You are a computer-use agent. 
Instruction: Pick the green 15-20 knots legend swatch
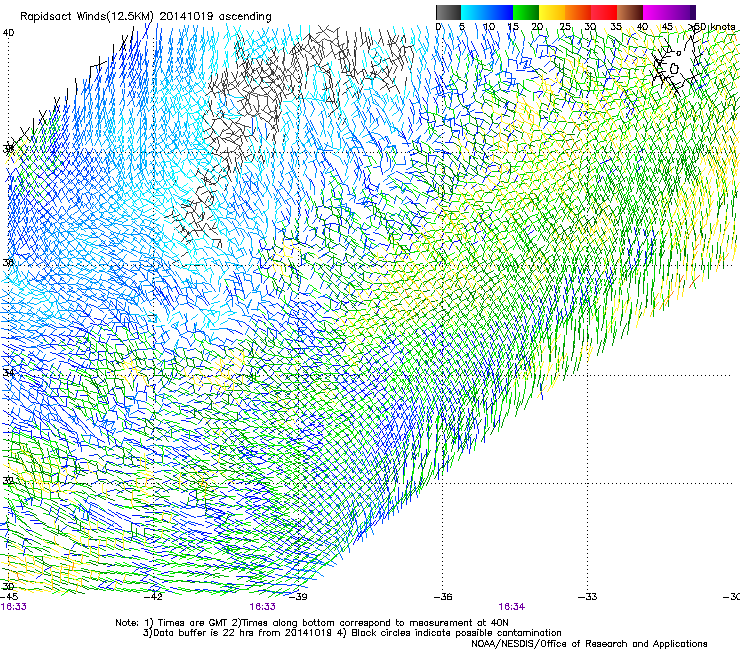pyautogui.click(x=526, y=12)
